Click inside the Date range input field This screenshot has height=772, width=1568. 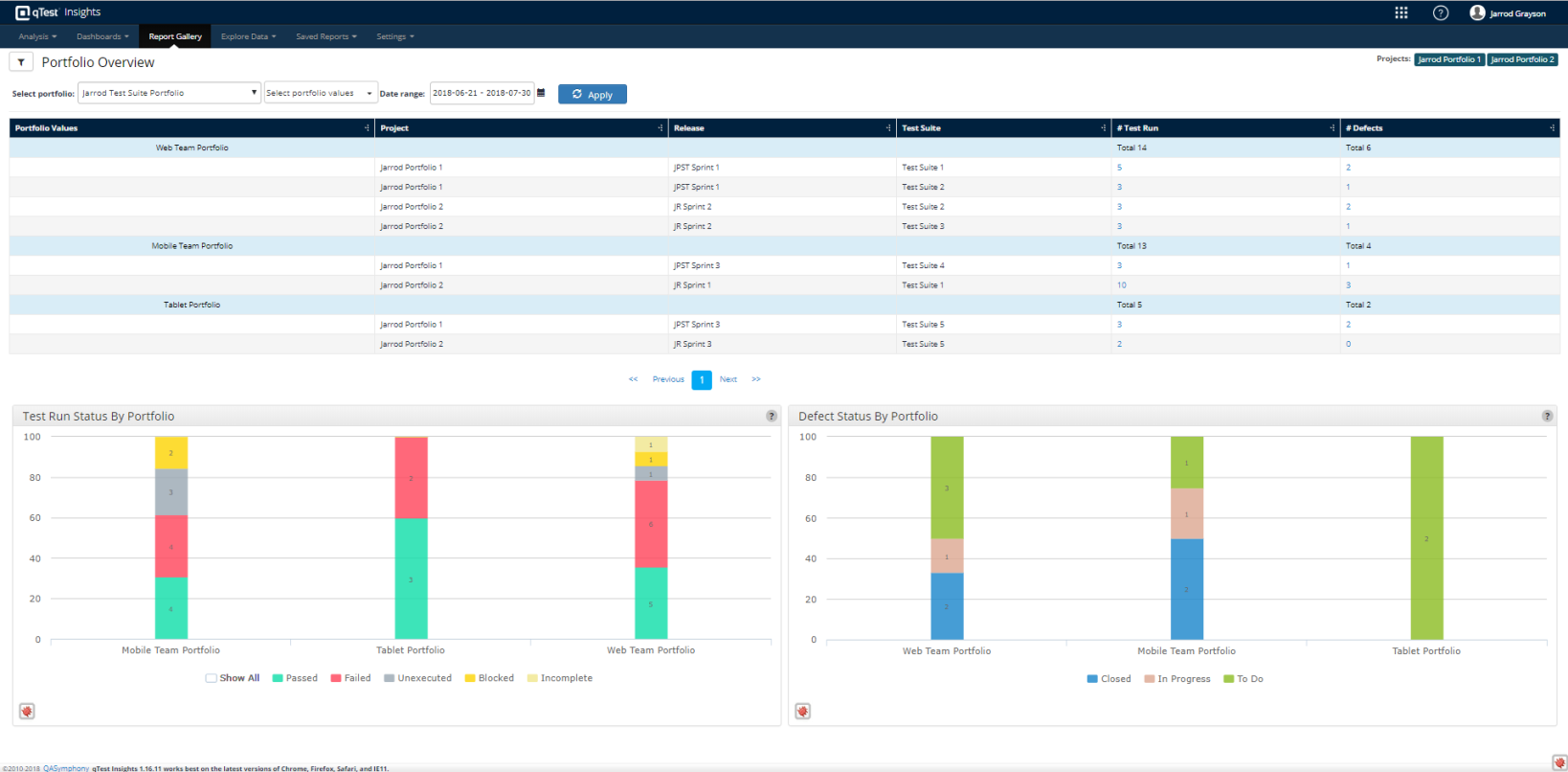coord(482,93)
